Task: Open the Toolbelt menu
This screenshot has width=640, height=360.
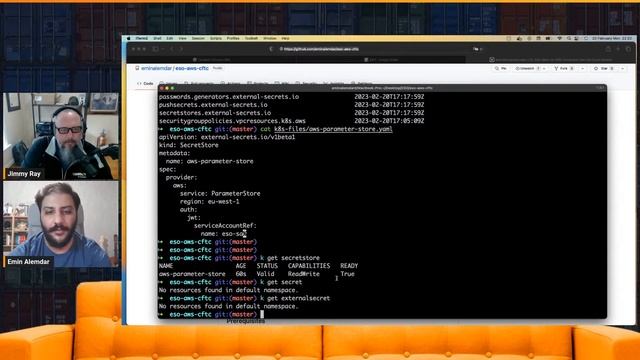Action: click(x=251, y=38)
